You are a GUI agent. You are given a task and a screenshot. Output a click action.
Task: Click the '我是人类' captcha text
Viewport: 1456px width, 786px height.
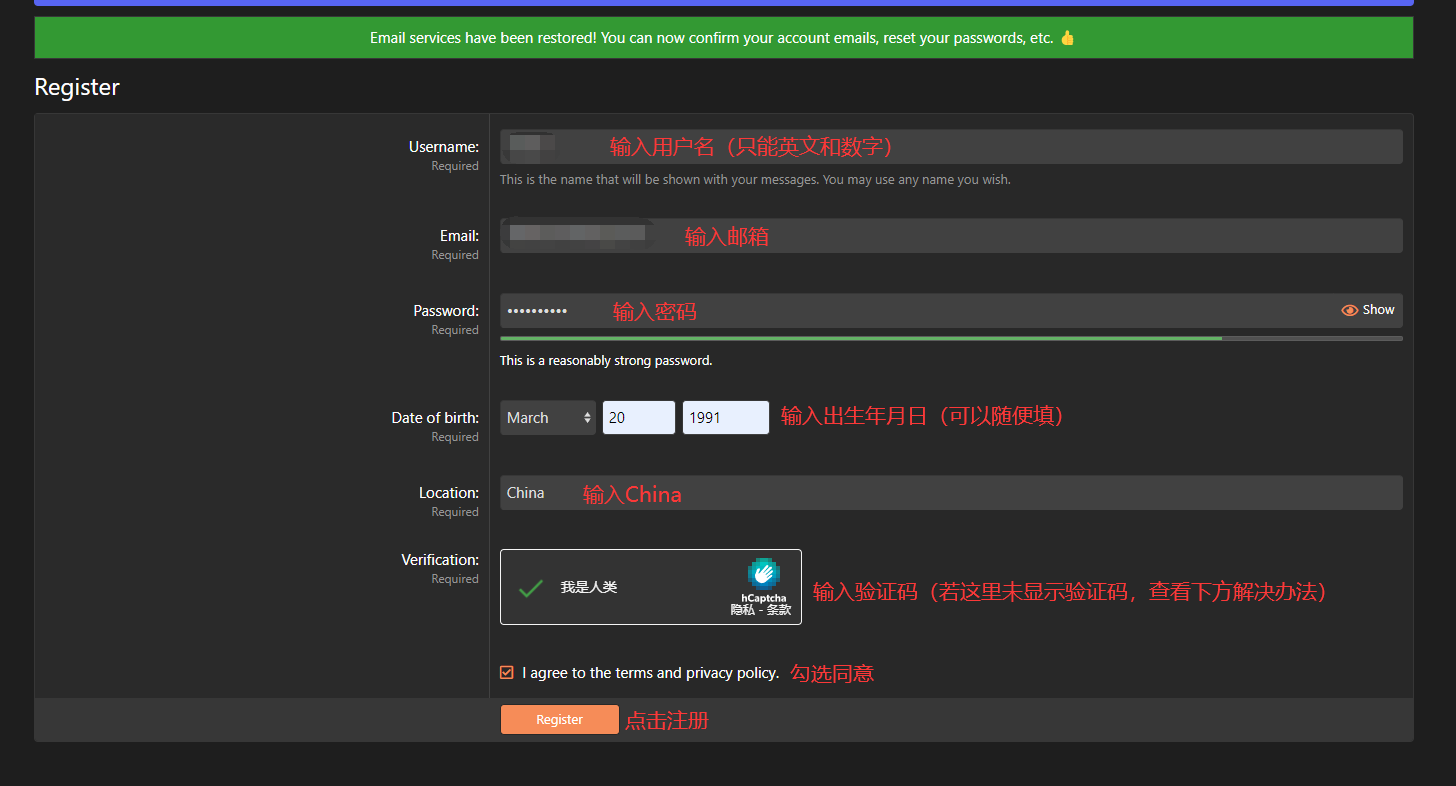[x=589, y=588]
